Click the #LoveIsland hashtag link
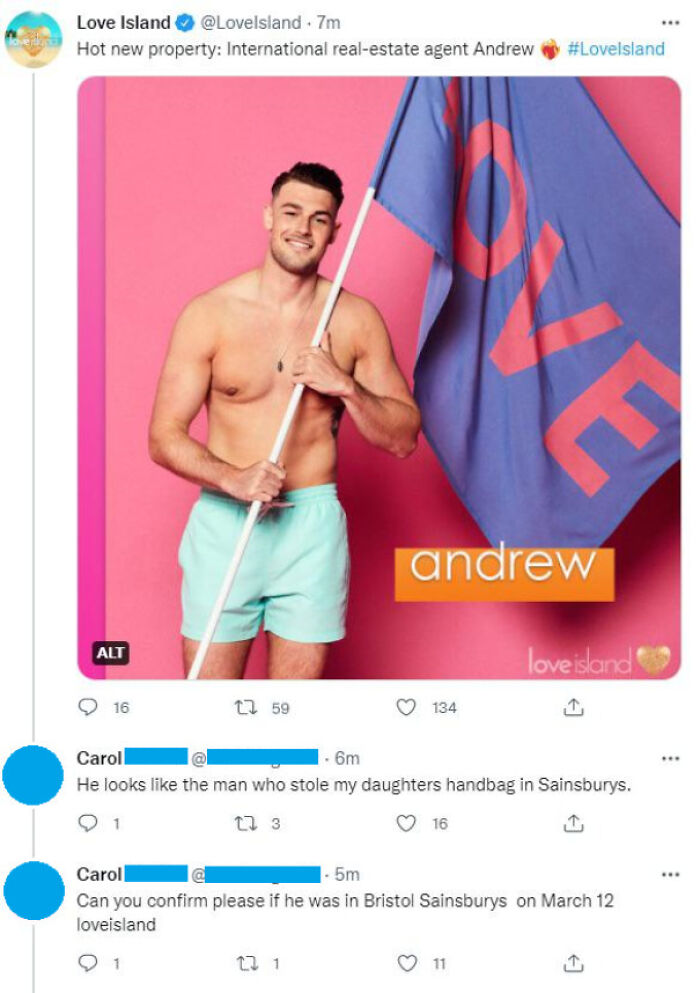700x993 pixels. click(x=616, y=49)
